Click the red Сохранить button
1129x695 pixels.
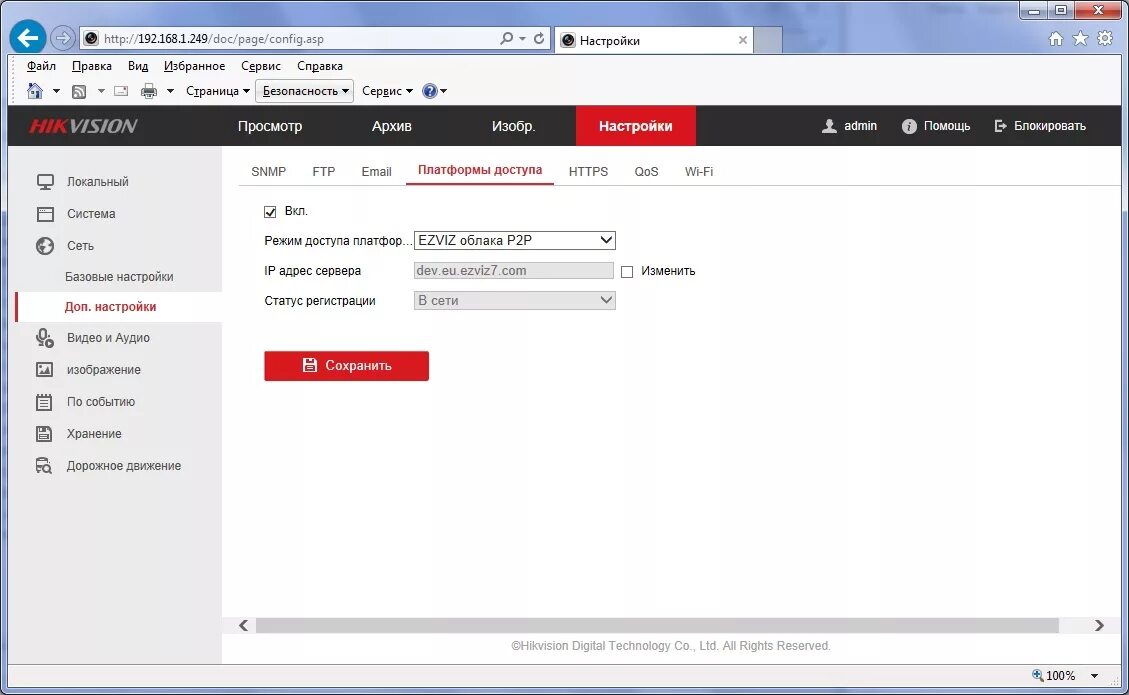[x=346, y=366]
